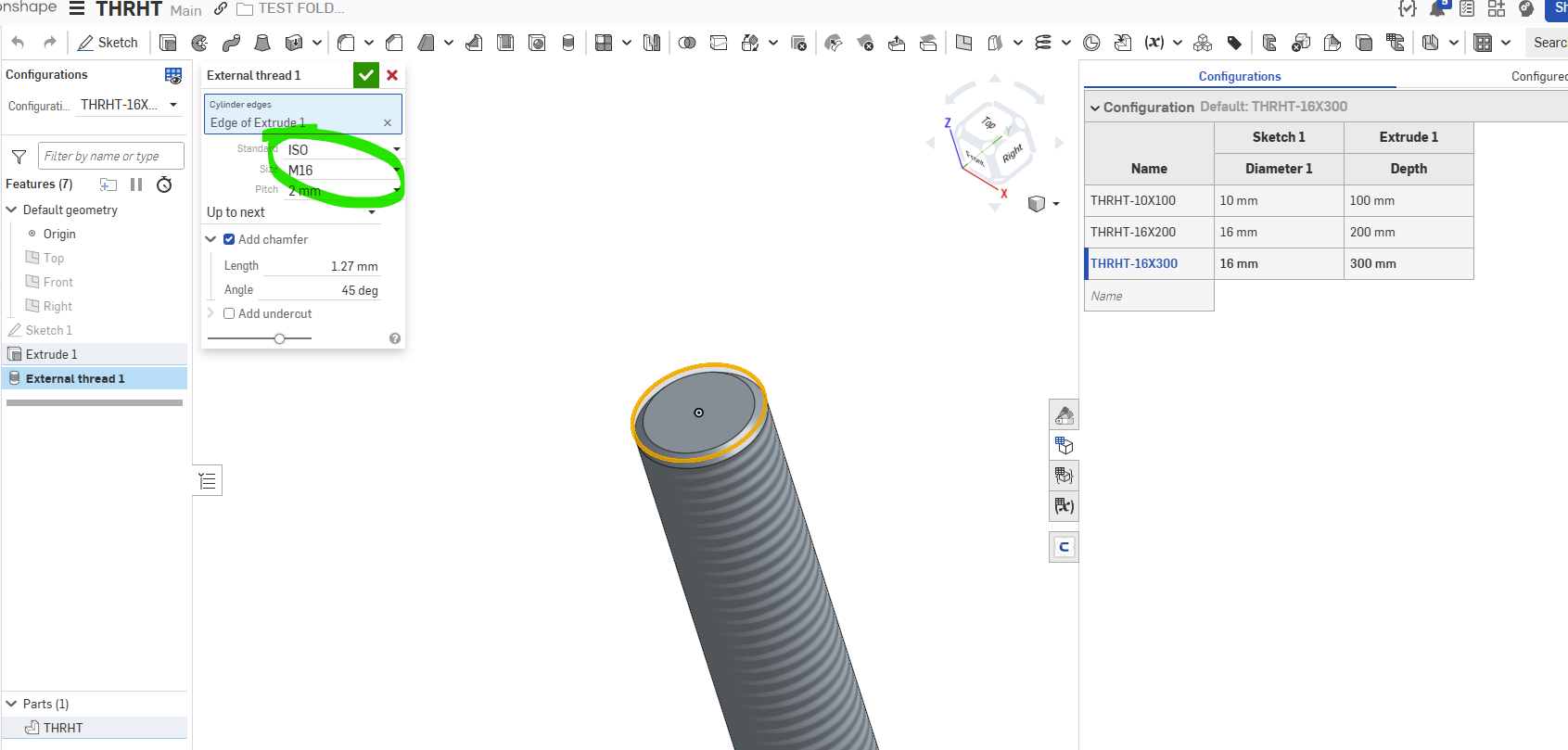Open the thread Standard ISO dropdown
The image size is (1568, 750).
[343, 149]
